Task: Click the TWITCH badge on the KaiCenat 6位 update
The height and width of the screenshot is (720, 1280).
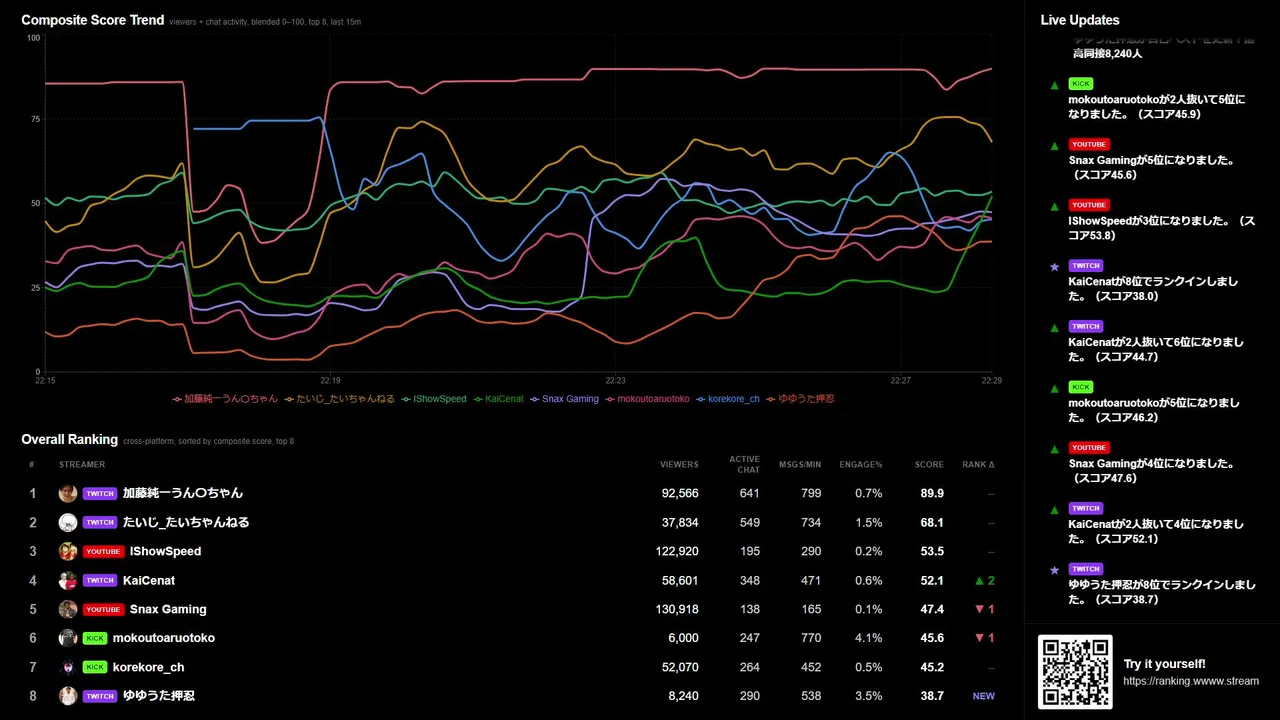Action: pos(1086,326)
